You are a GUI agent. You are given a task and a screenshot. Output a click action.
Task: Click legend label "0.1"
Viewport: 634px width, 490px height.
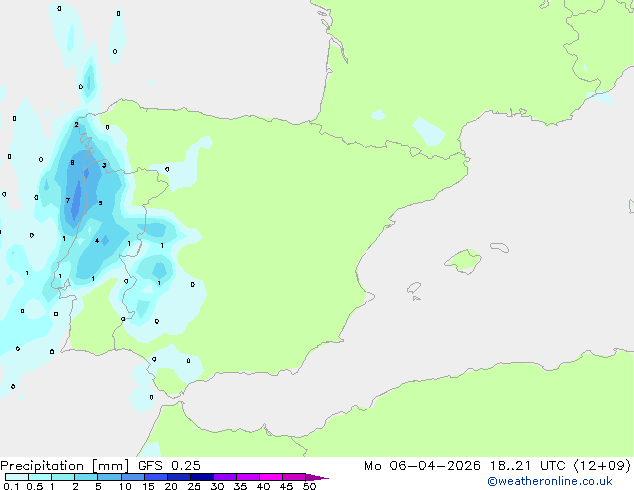[11, 486]
